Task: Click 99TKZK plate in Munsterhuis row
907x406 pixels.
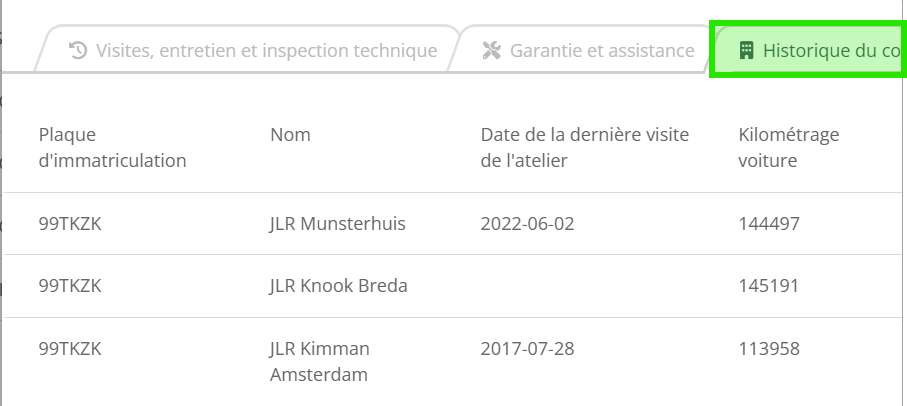Action: click(70, 223)
